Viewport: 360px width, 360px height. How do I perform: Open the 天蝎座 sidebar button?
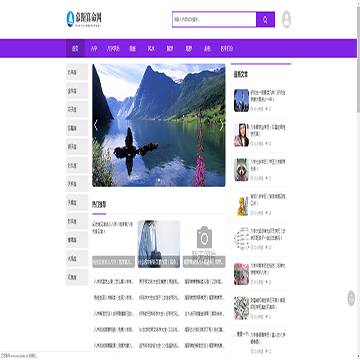(77, 203)
